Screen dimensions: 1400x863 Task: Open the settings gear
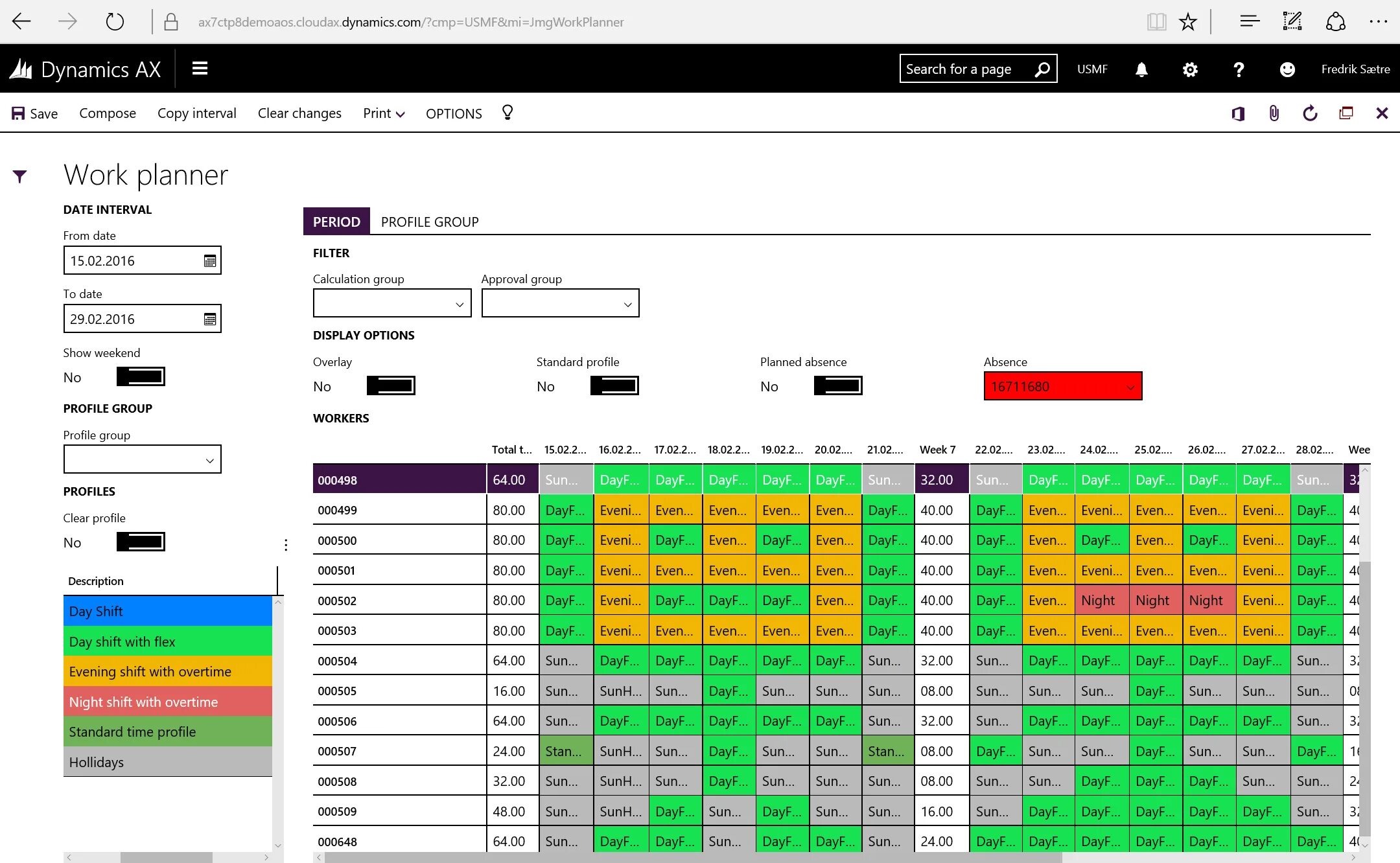(x=1190, y=69)
